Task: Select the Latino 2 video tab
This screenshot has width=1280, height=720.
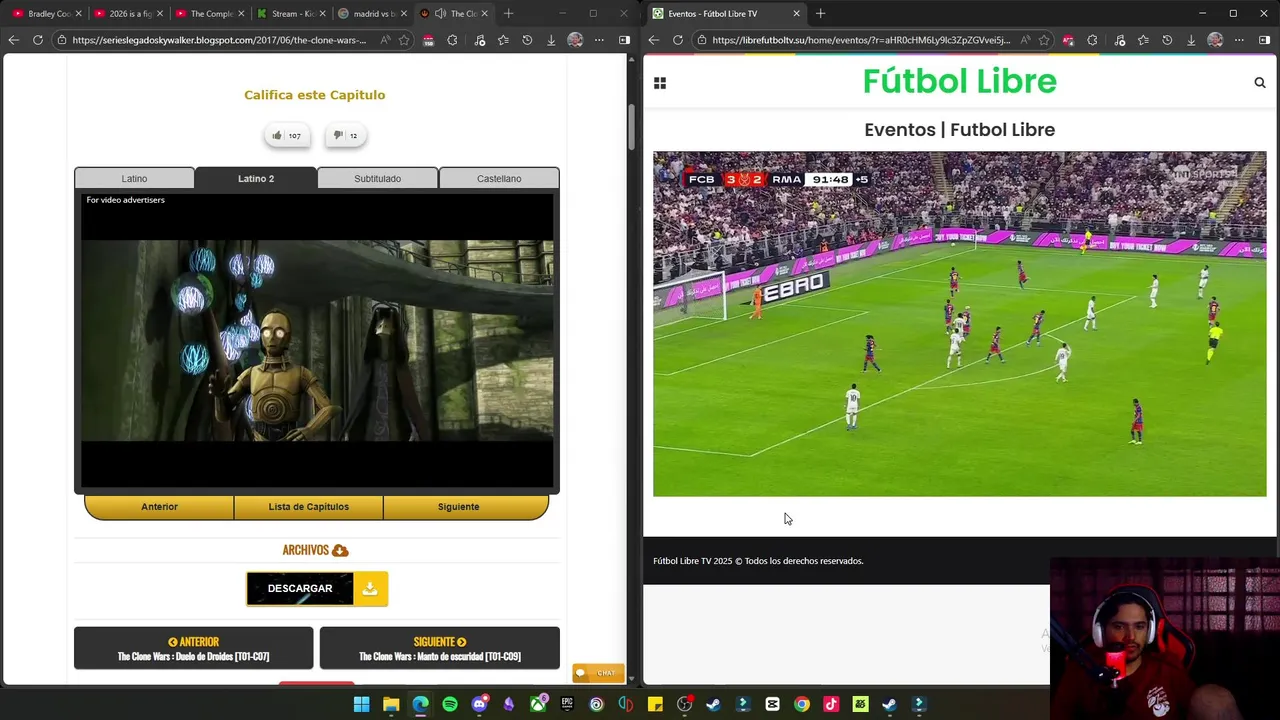Action: [x=256, y=178]
